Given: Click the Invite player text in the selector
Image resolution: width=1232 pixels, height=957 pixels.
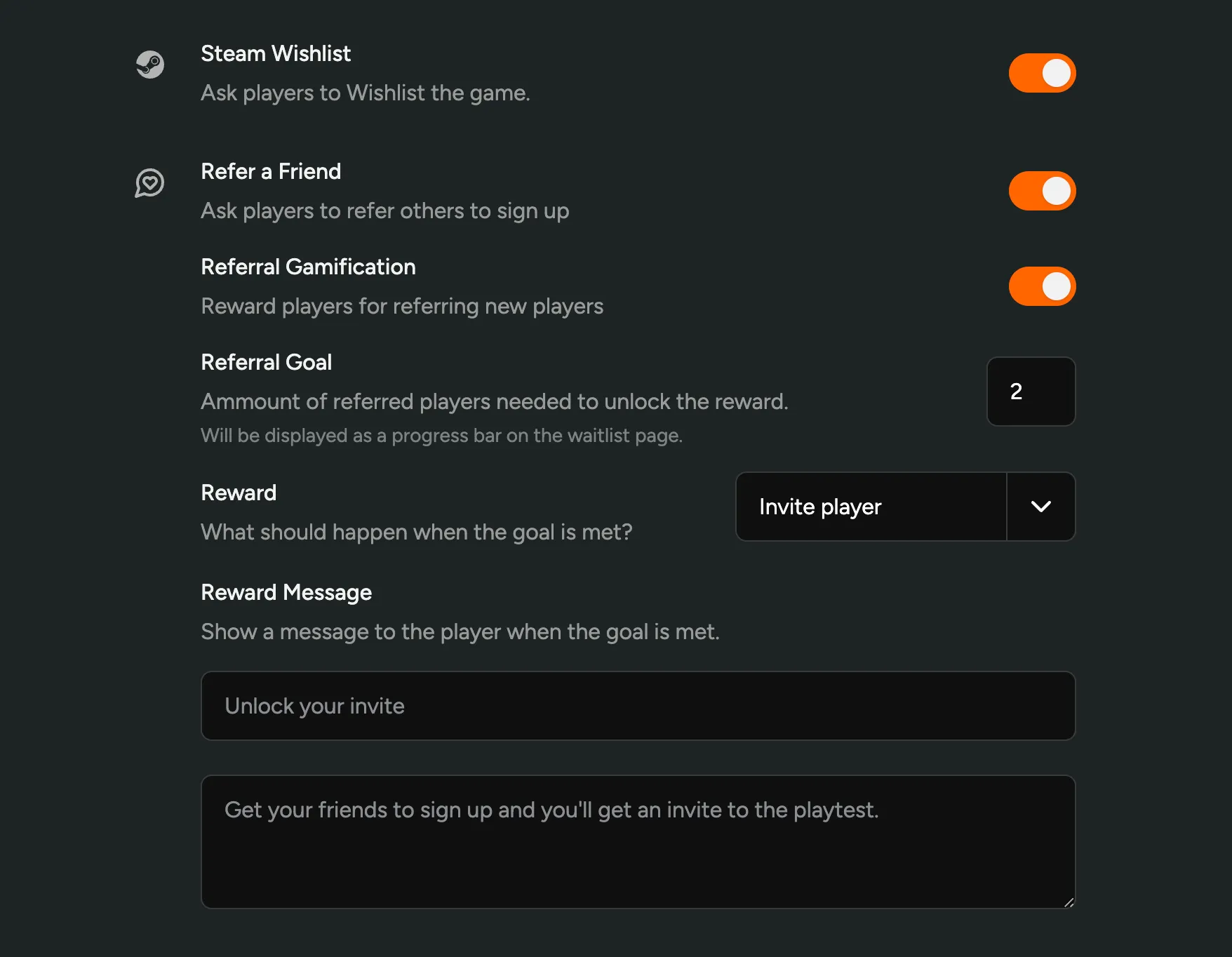Looking at the screenshot, I should [819, 507].
